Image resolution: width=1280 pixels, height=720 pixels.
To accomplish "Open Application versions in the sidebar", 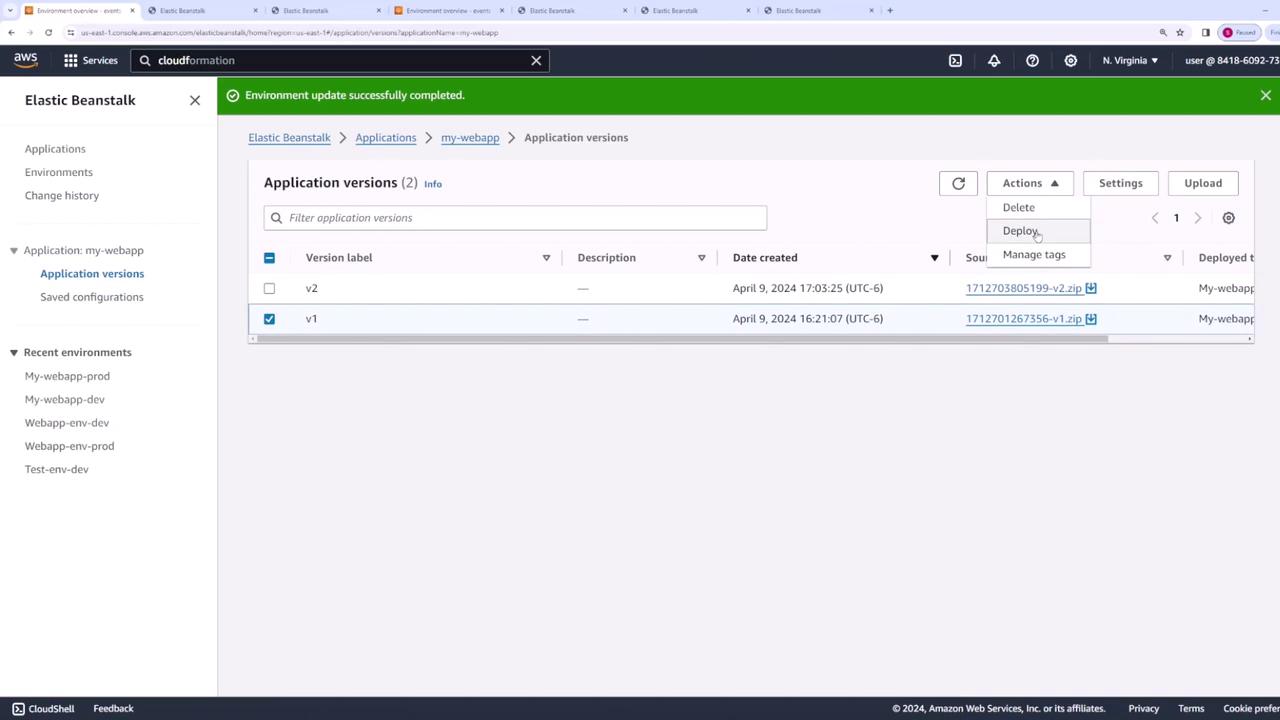I will pyautogui.click(x=92, y=274).
